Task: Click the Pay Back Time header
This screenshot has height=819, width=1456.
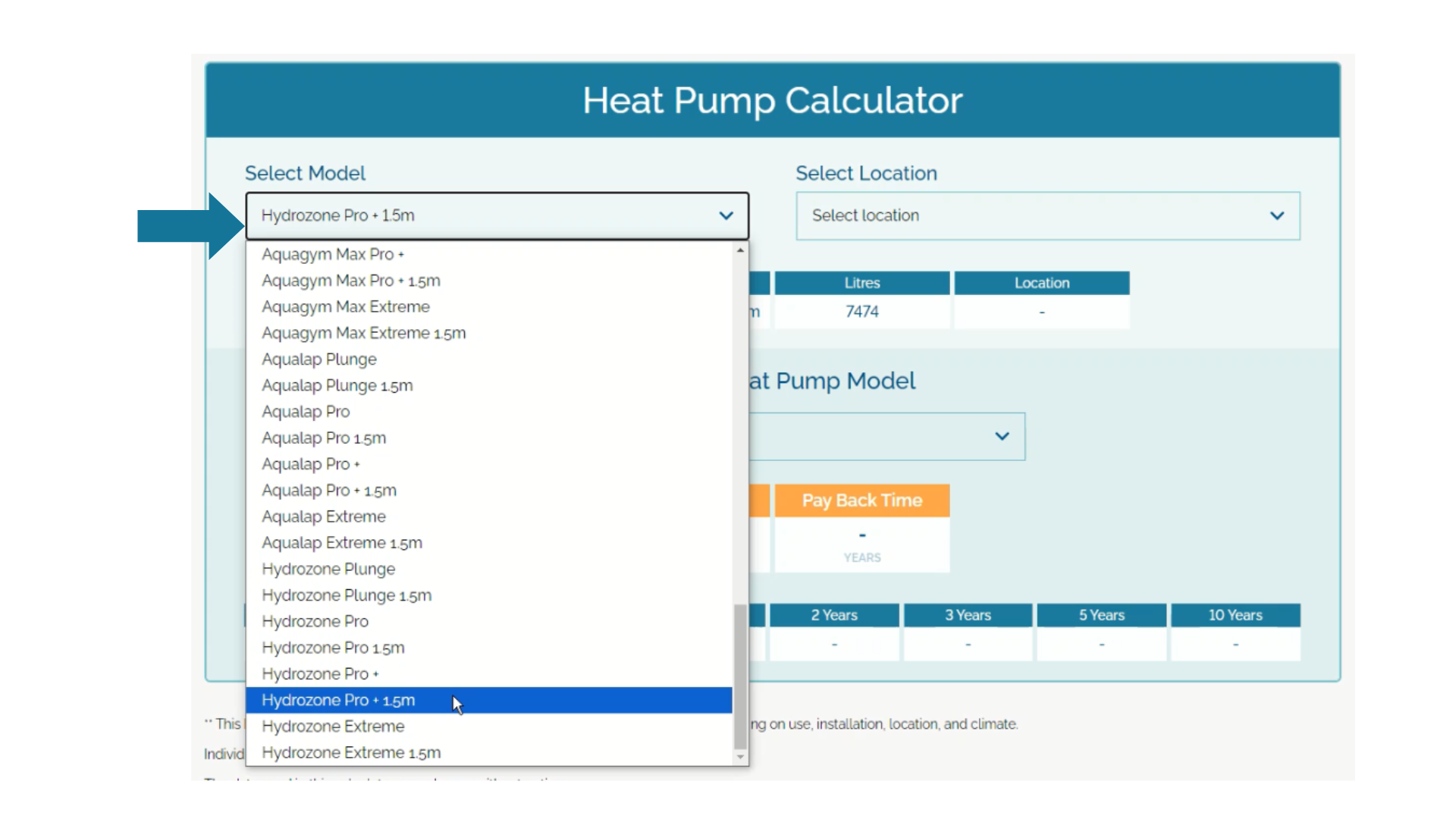Action: click(x=861, y=500)
